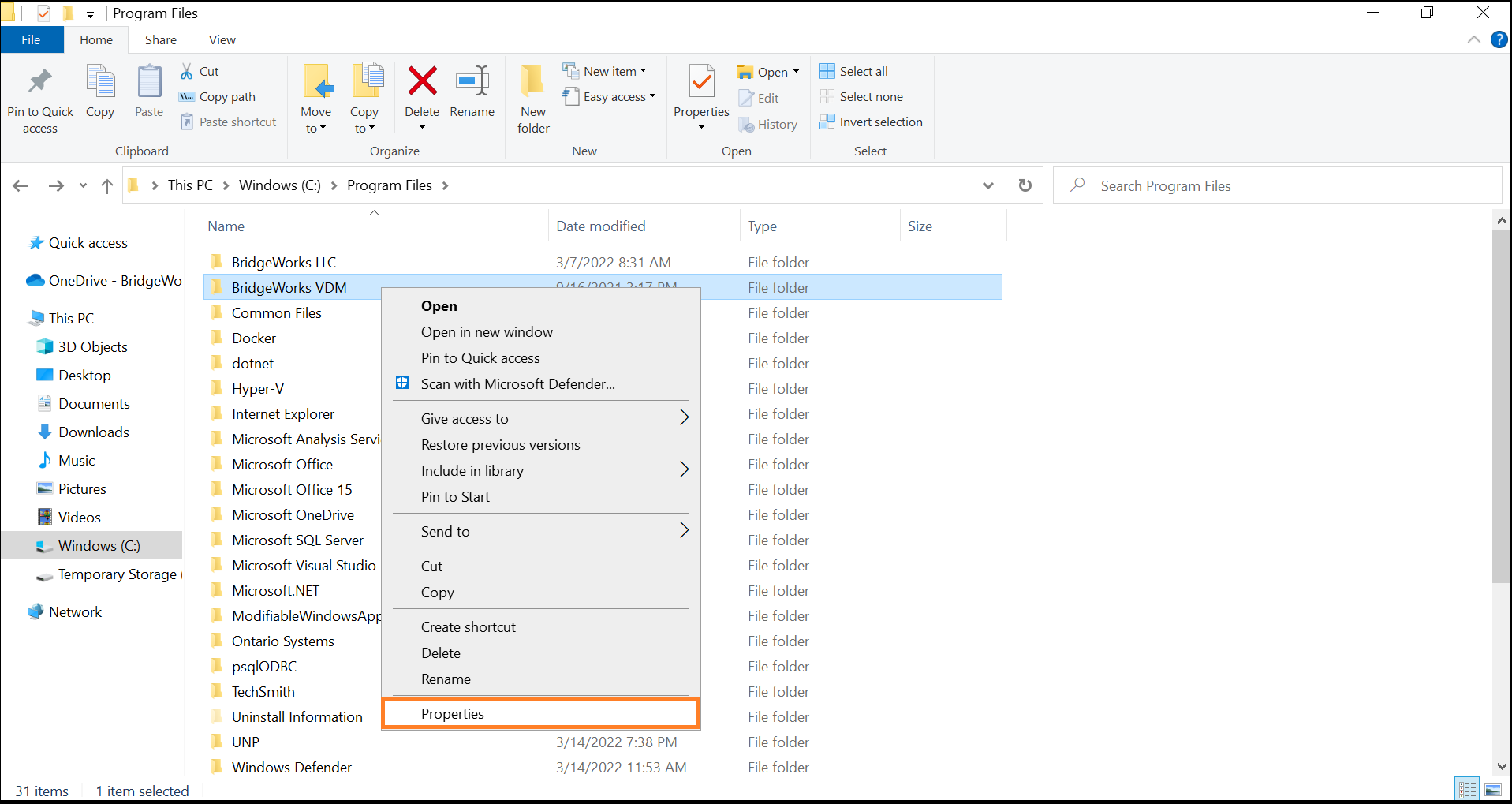Open recent locations dropdown arrow
The height and width of the screenshot is (804, 1512).
(x=83, y=185)
